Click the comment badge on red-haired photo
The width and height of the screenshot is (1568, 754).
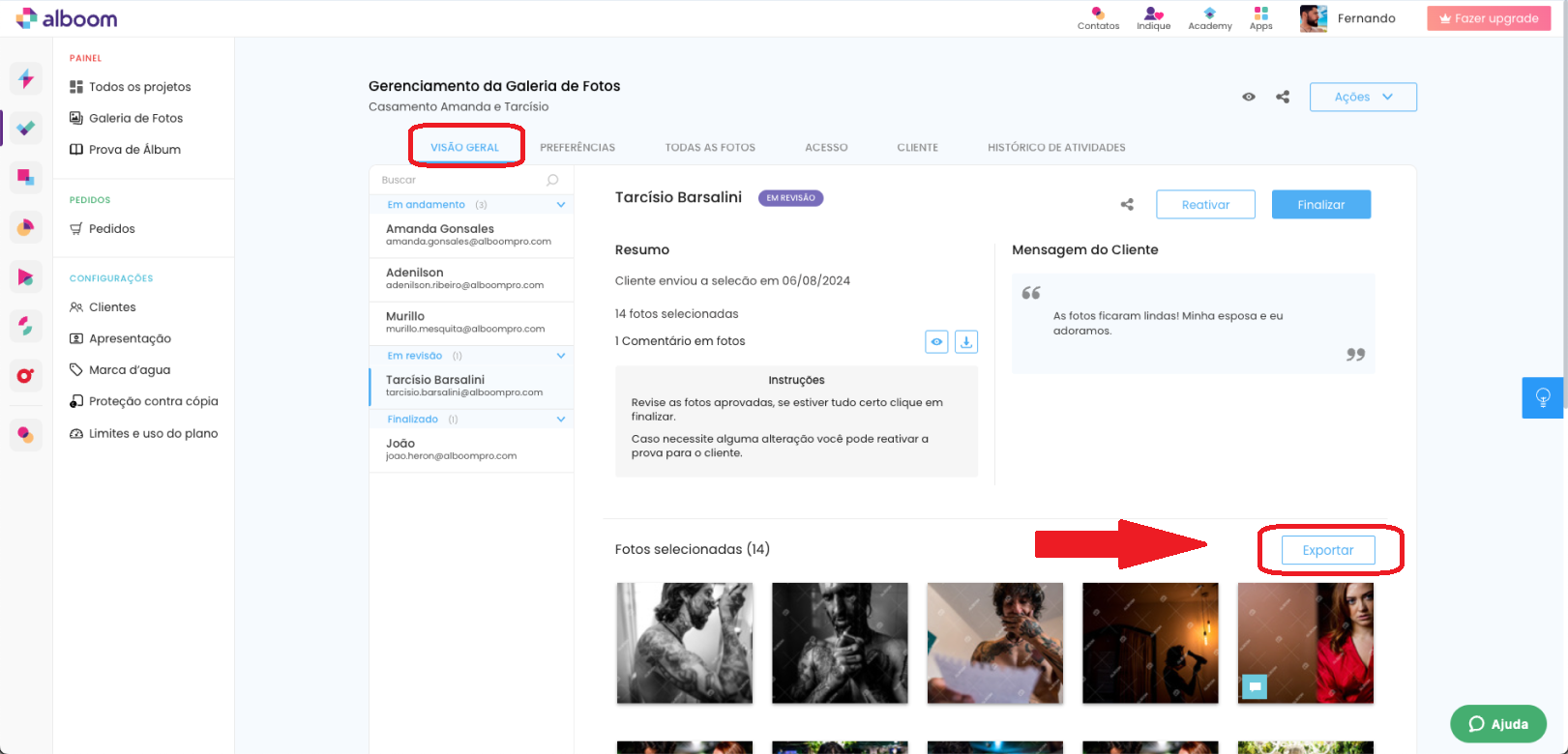coord(1255,687)
